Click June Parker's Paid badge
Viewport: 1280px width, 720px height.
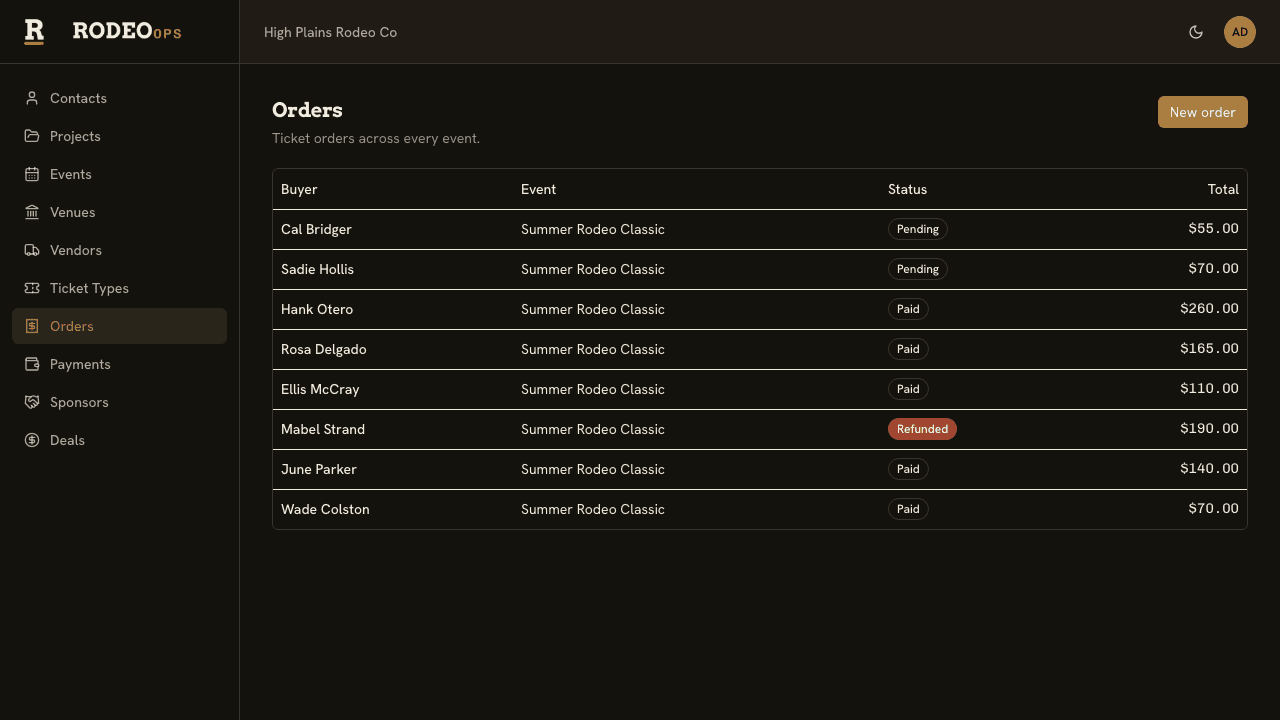(x=908, y=469)
